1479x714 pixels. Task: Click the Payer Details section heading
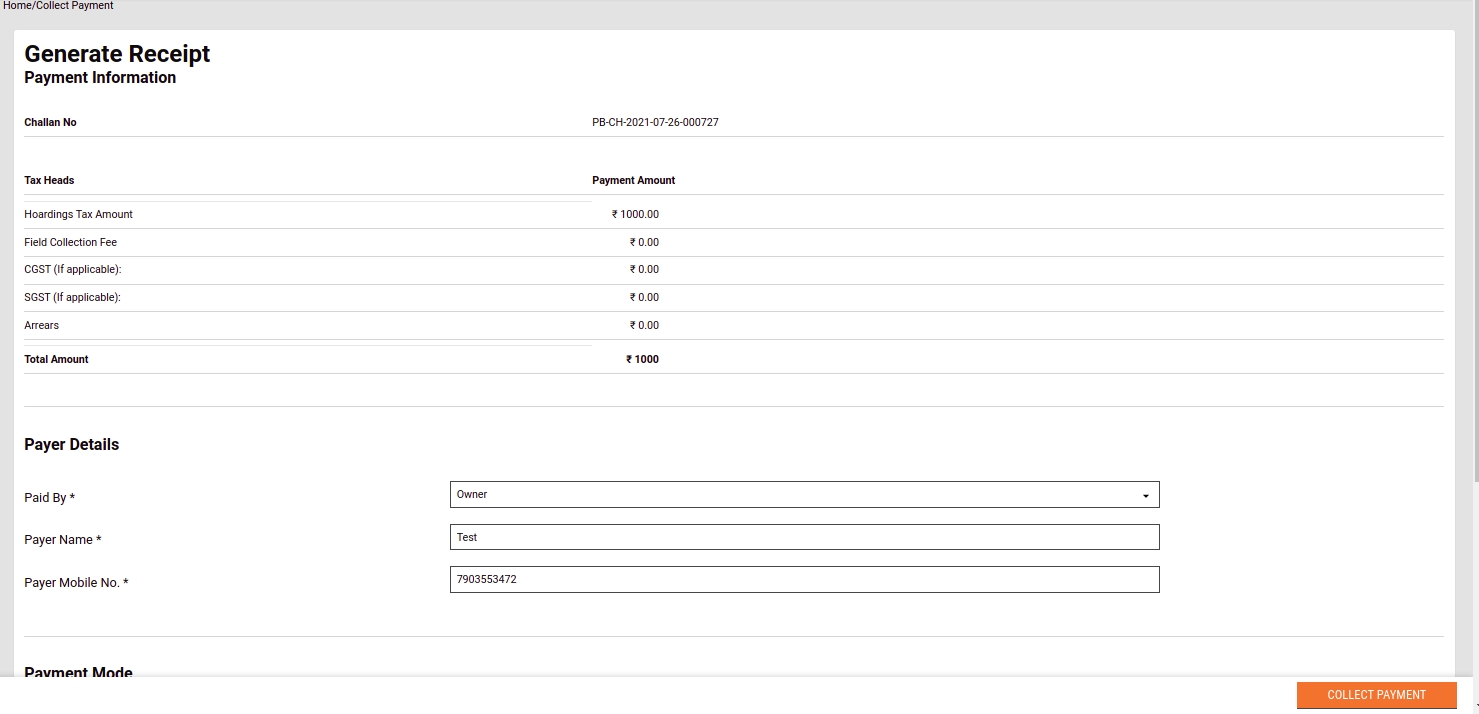(71, 445)
